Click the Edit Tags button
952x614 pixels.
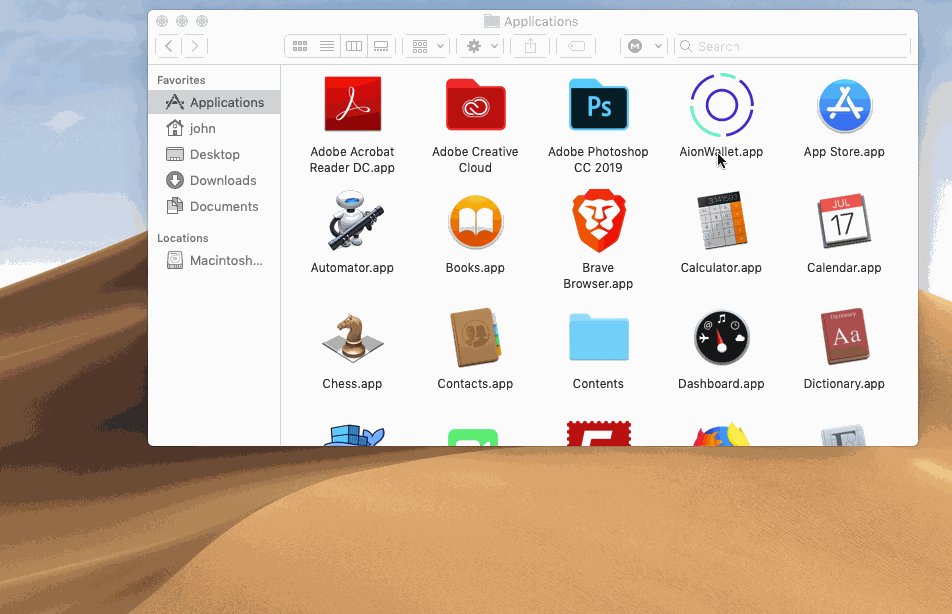tap(576, 46)
